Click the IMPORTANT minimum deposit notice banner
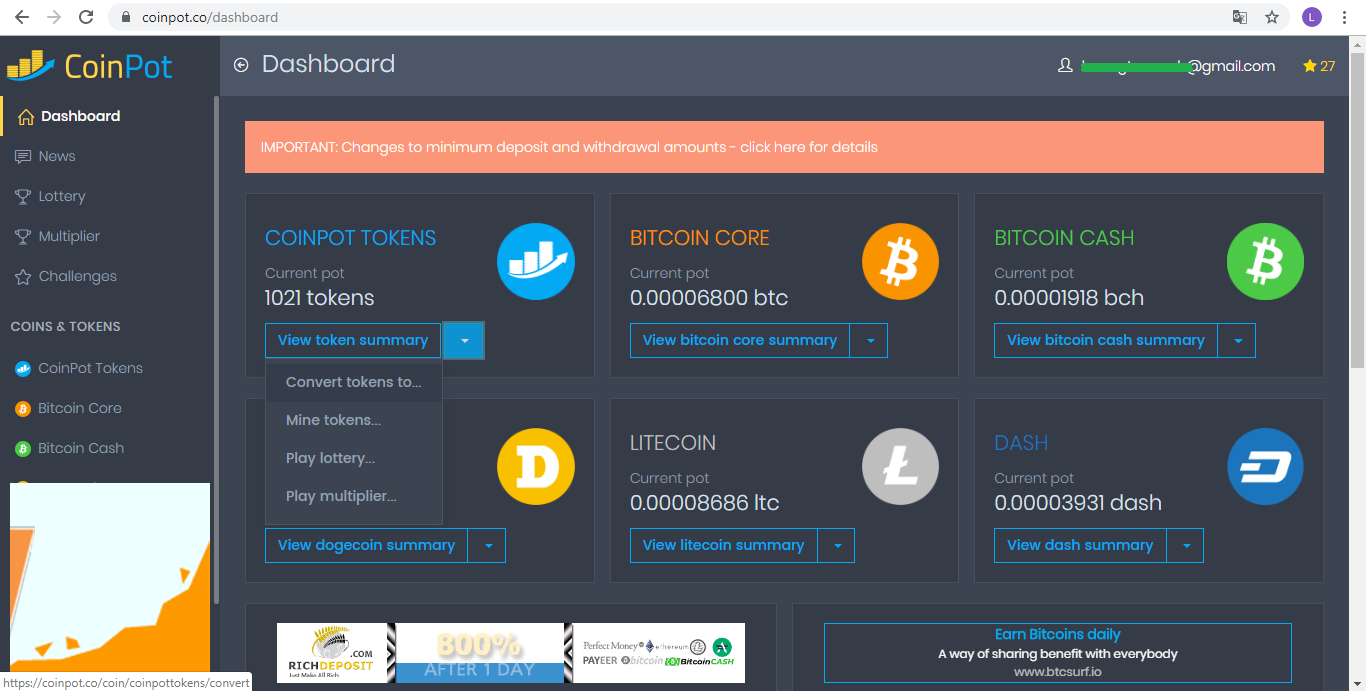This screenshot has width=1366, height=691. tap(784, 147)
